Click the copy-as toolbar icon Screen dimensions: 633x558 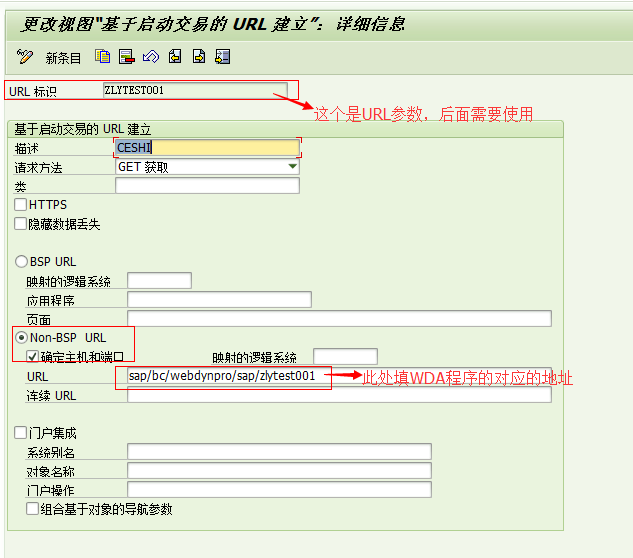[x=103, y=57]
